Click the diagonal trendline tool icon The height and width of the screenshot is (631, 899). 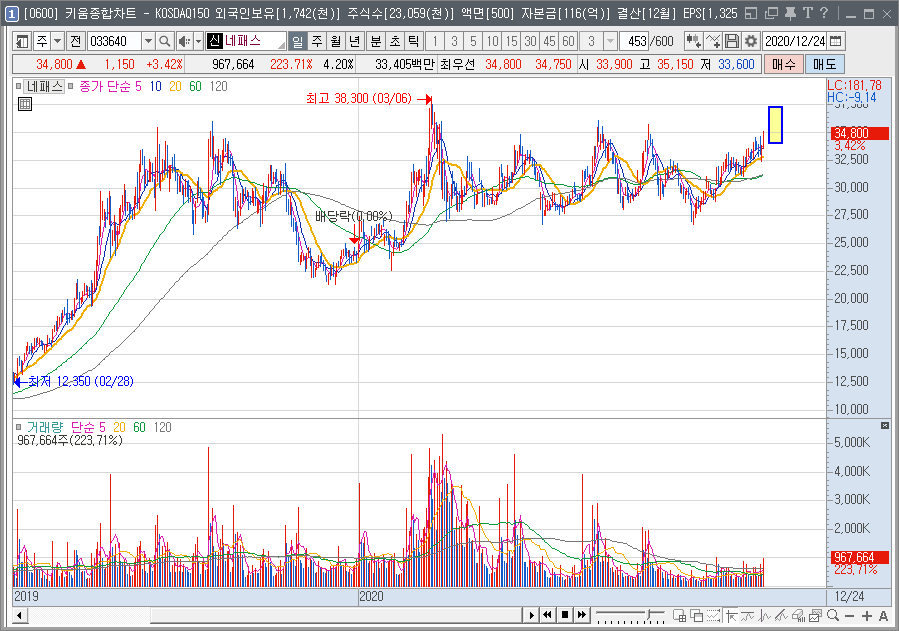click(781, 616)
